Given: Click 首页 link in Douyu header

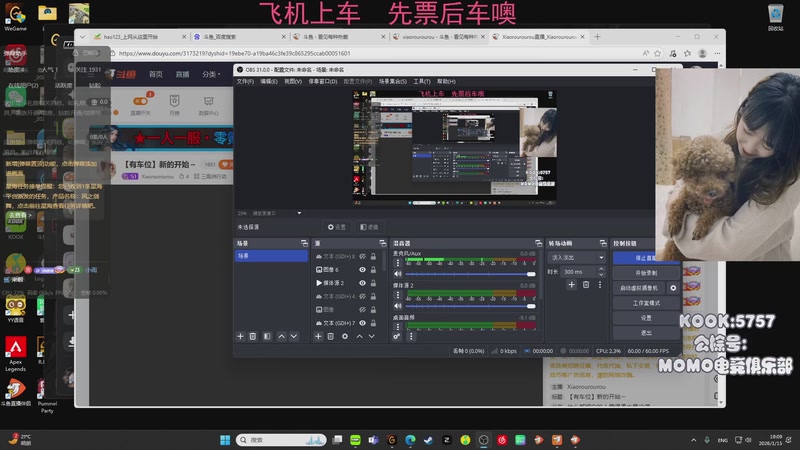Looking at the screenshot, I should click(156, 74).
